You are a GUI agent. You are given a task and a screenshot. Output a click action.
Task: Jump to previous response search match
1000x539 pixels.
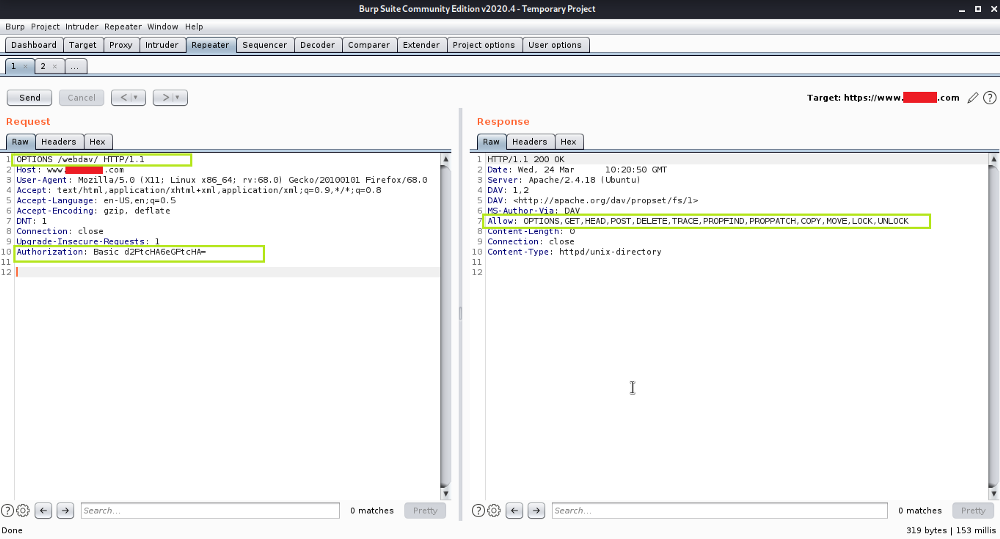(x=515, y=510)
